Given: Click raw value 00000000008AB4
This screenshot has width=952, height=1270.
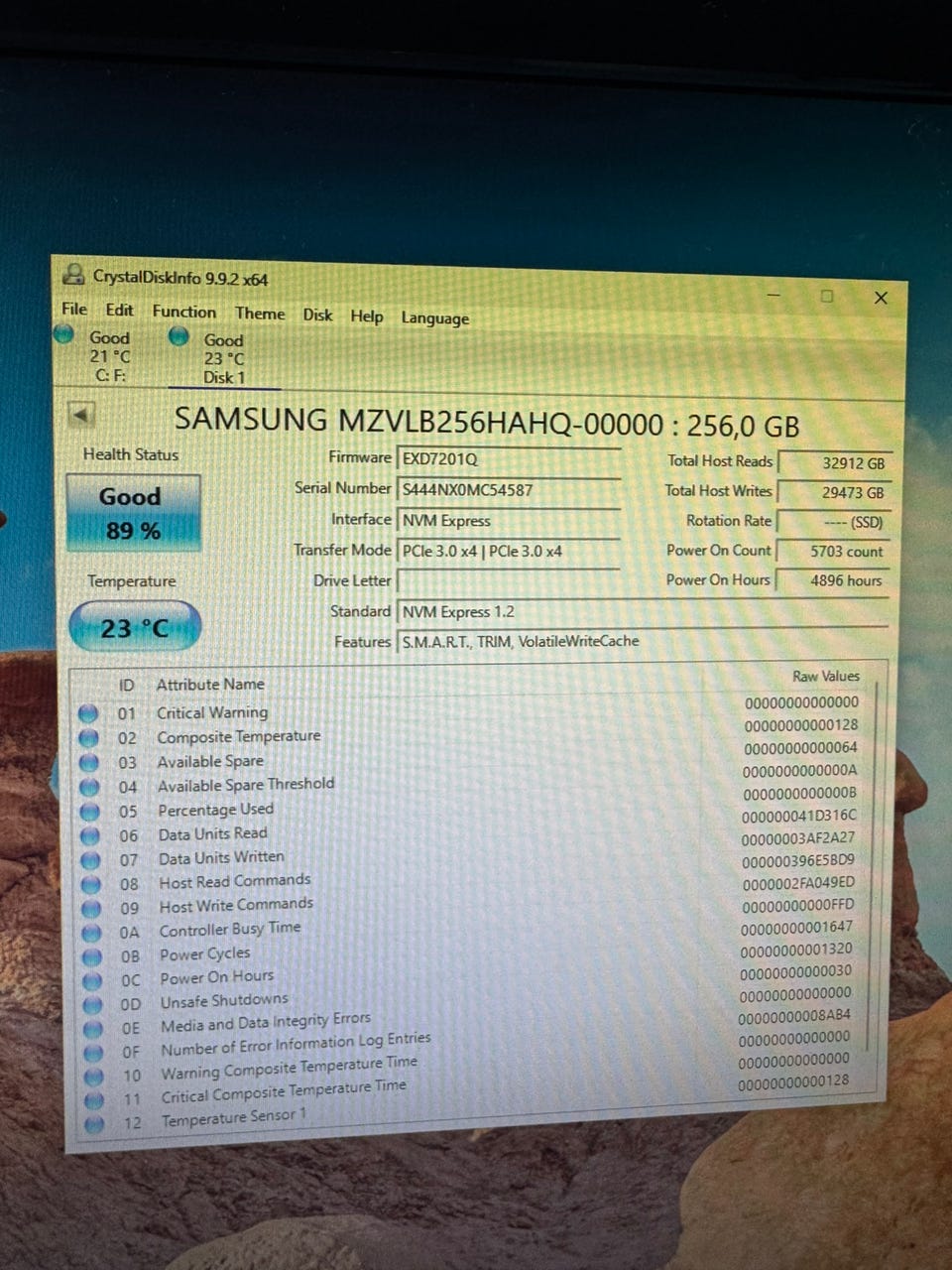Looking at the screenshot, I should pyautogui.click(x=794, y=1016).
